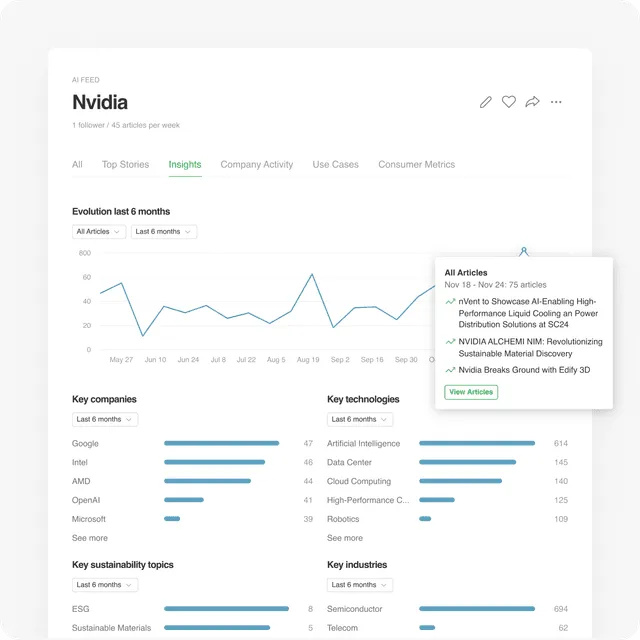The image size is (640, 640).
Task: Open the Company Activity tab
Action: (x=257, y=164)
